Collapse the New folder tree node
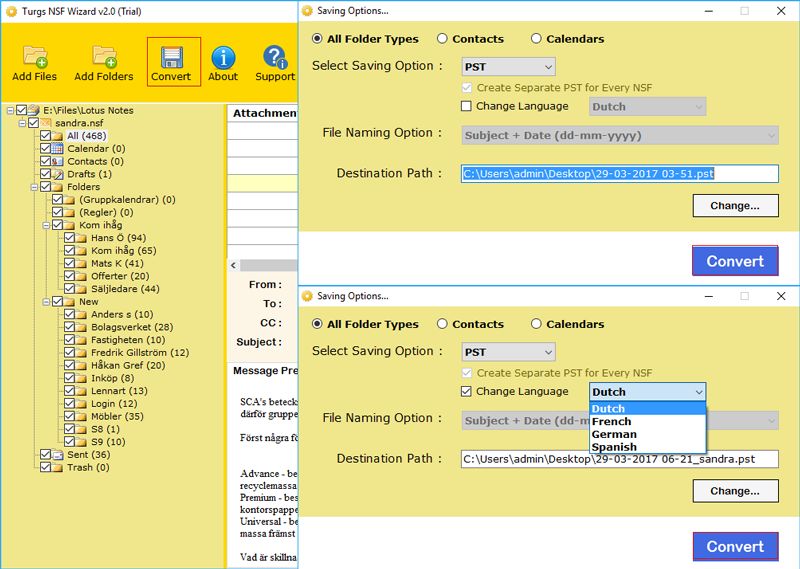Viewport: 800px width, 569px height. [46, 302]
